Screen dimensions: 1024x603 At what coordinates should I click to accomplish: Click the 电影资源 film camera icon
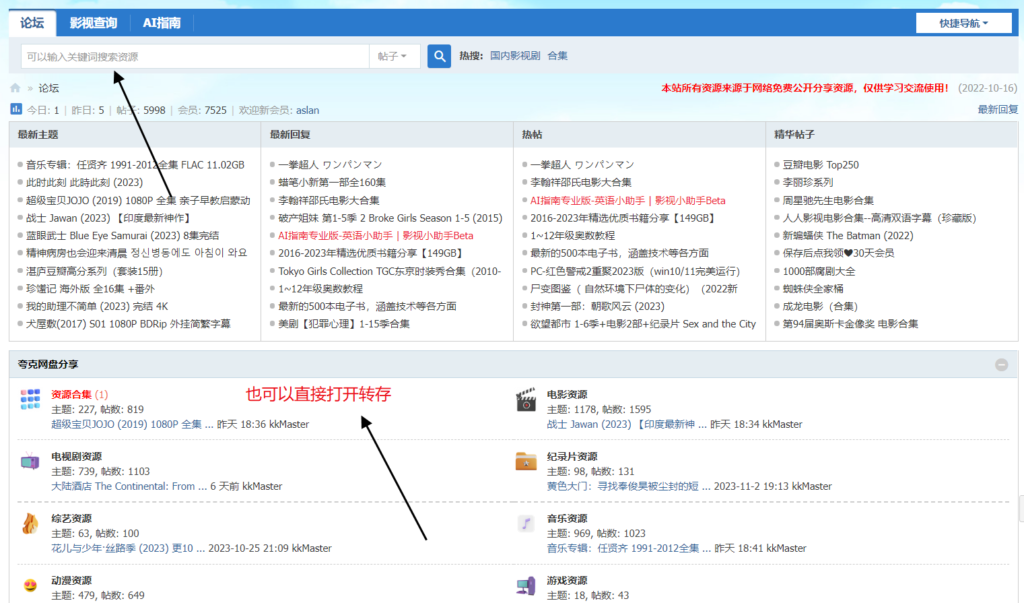(527, 399)
